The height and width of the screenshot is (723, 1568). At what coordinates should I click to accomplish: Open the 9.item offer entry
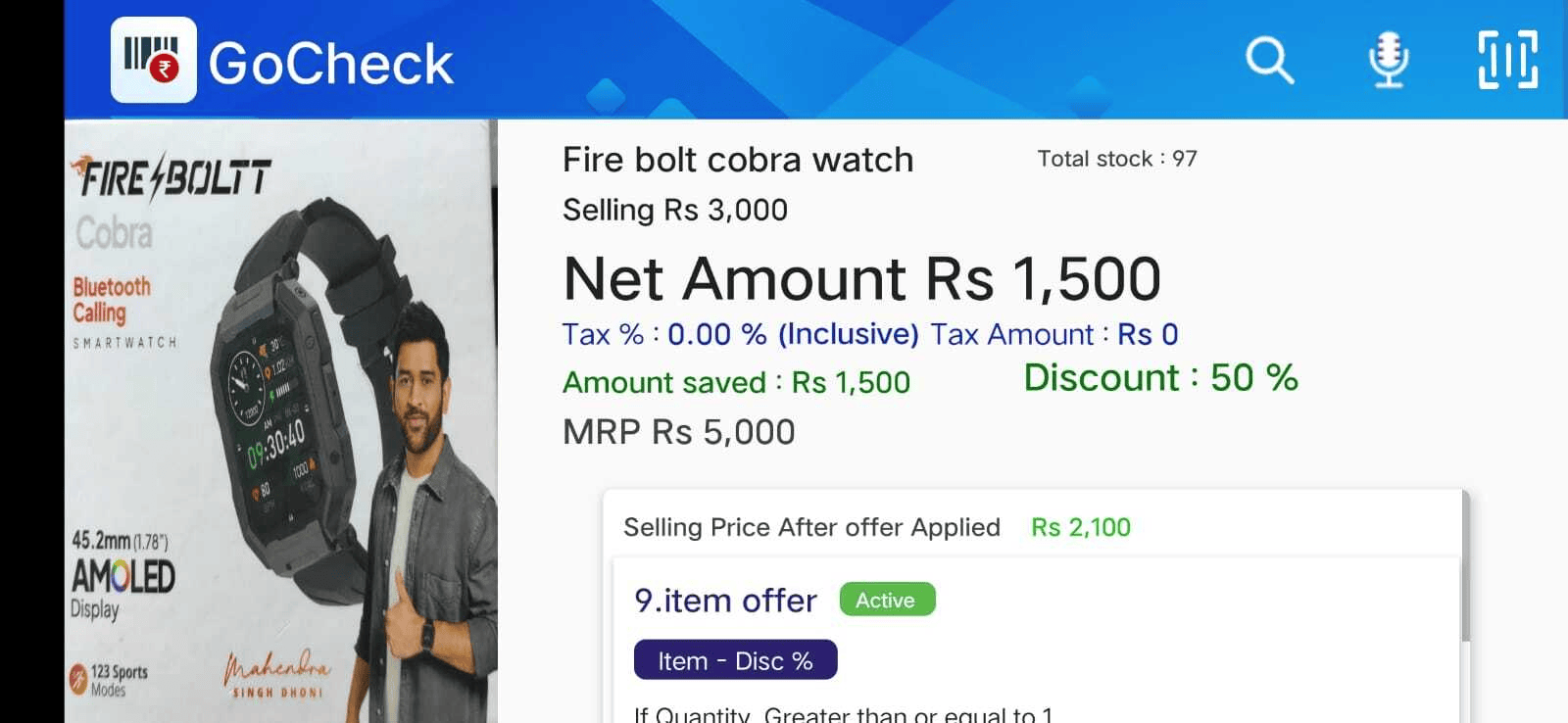(725, 601)
